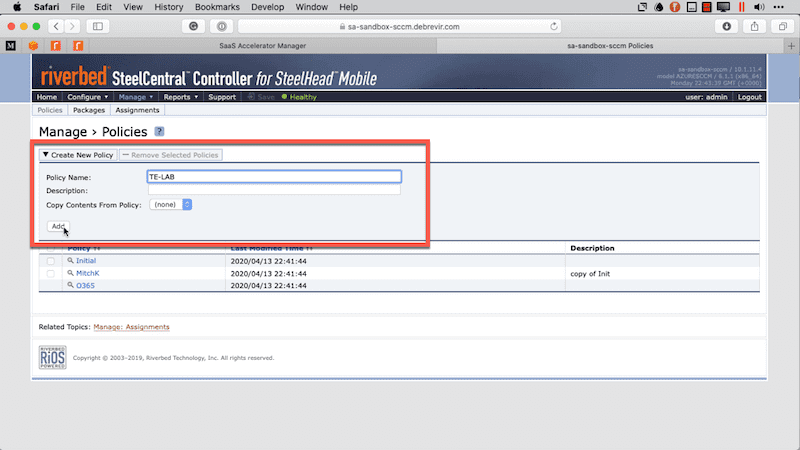Image resolution: width=800 pixels, height=450 pixels.
Task: Click the riverbed SteelCentral logo
Action: point(209,76)
